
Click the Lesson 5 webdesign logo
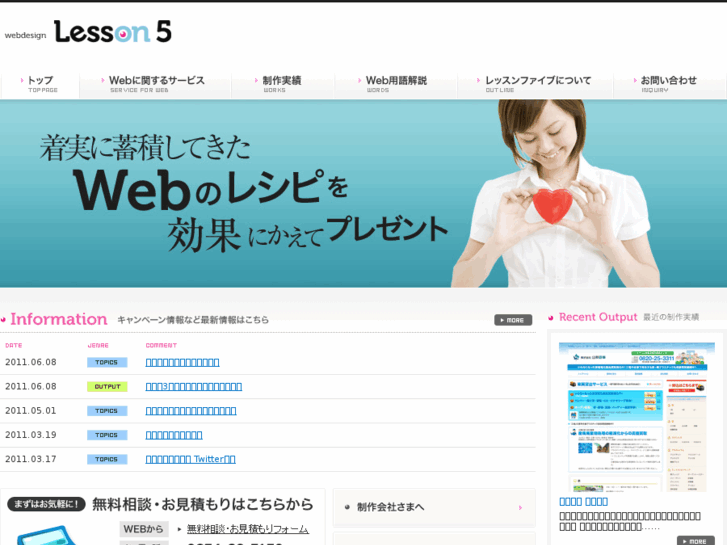(x=88, y=32)
